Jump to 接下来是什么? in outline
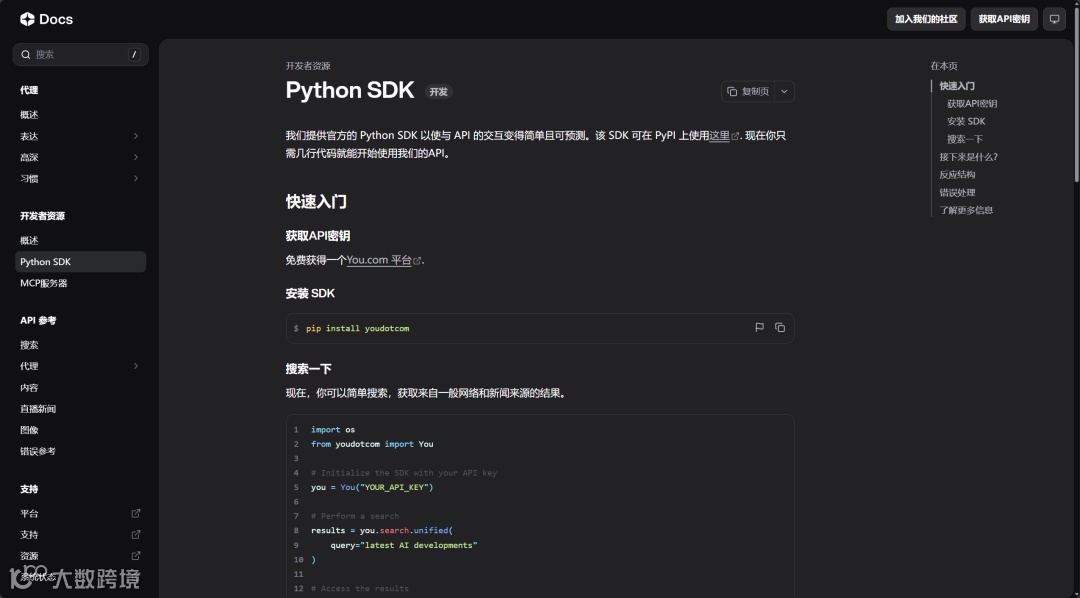 coord(968,157)
